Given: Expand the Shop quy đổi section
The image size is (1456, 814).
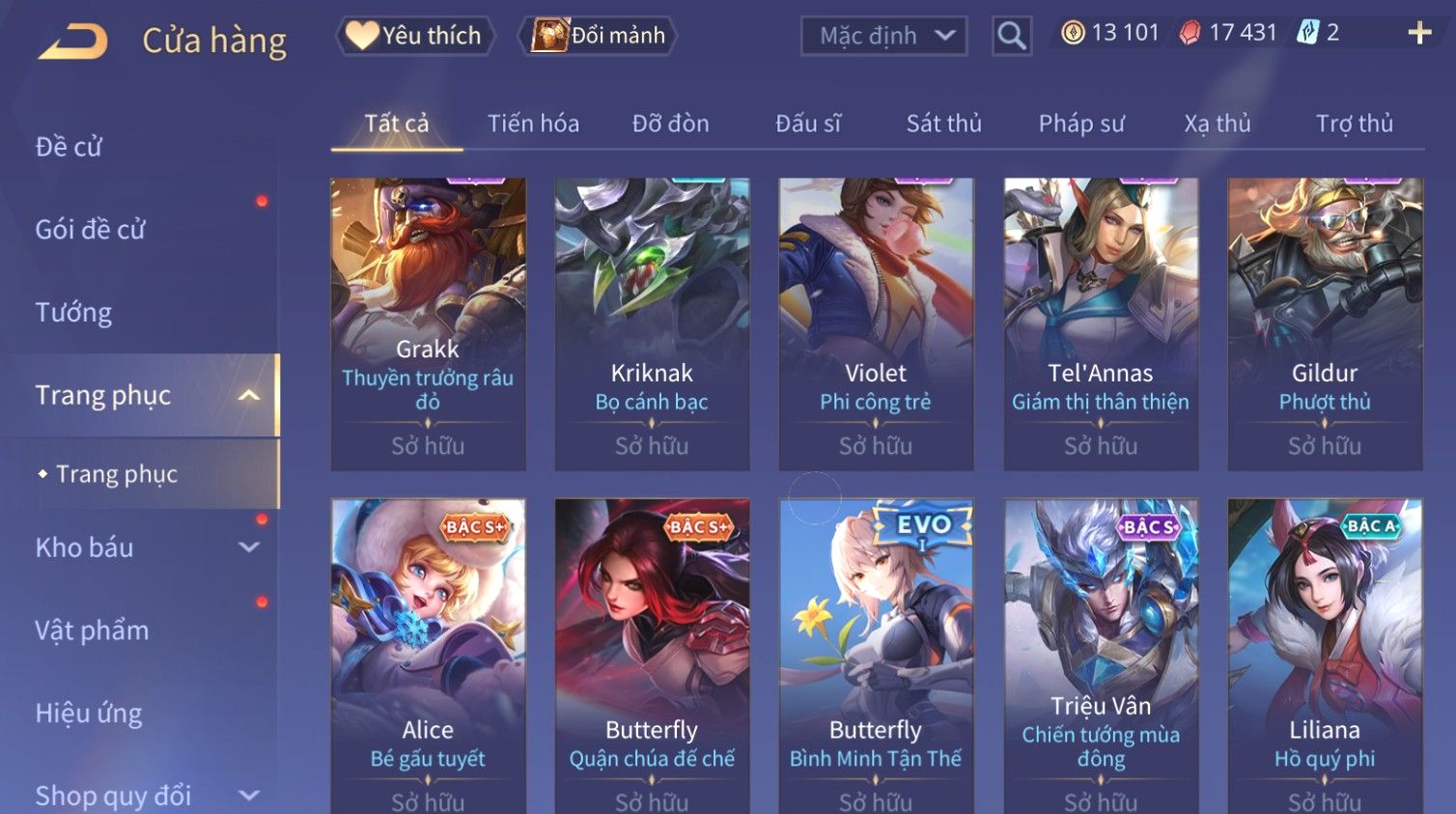Looking at the screenshot, I should point(249,796).
